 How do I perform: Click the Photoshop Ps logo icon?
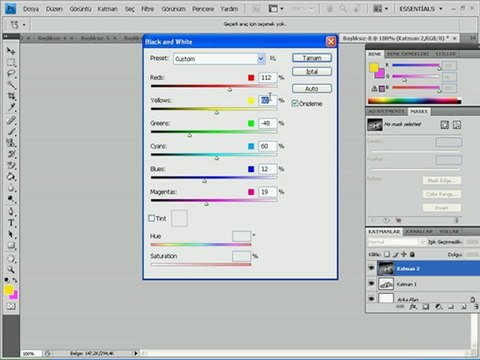(11, 9)
